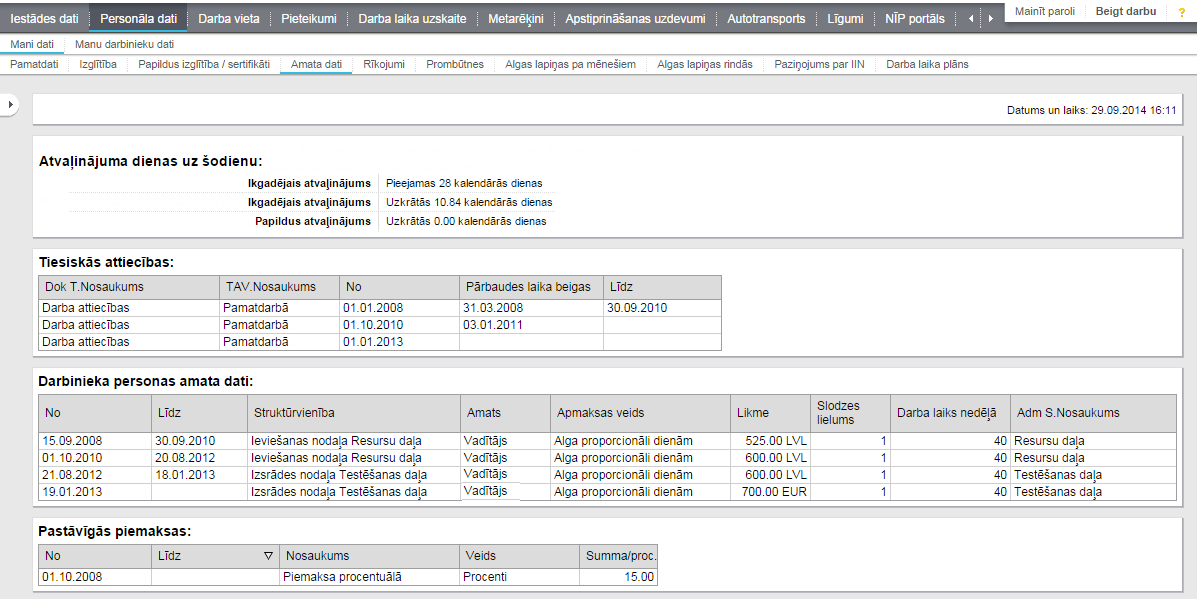Open Algas lapiņas pa mēnešiem
Viewport: 1197px width, 599px height.
(x=570, y=64)
